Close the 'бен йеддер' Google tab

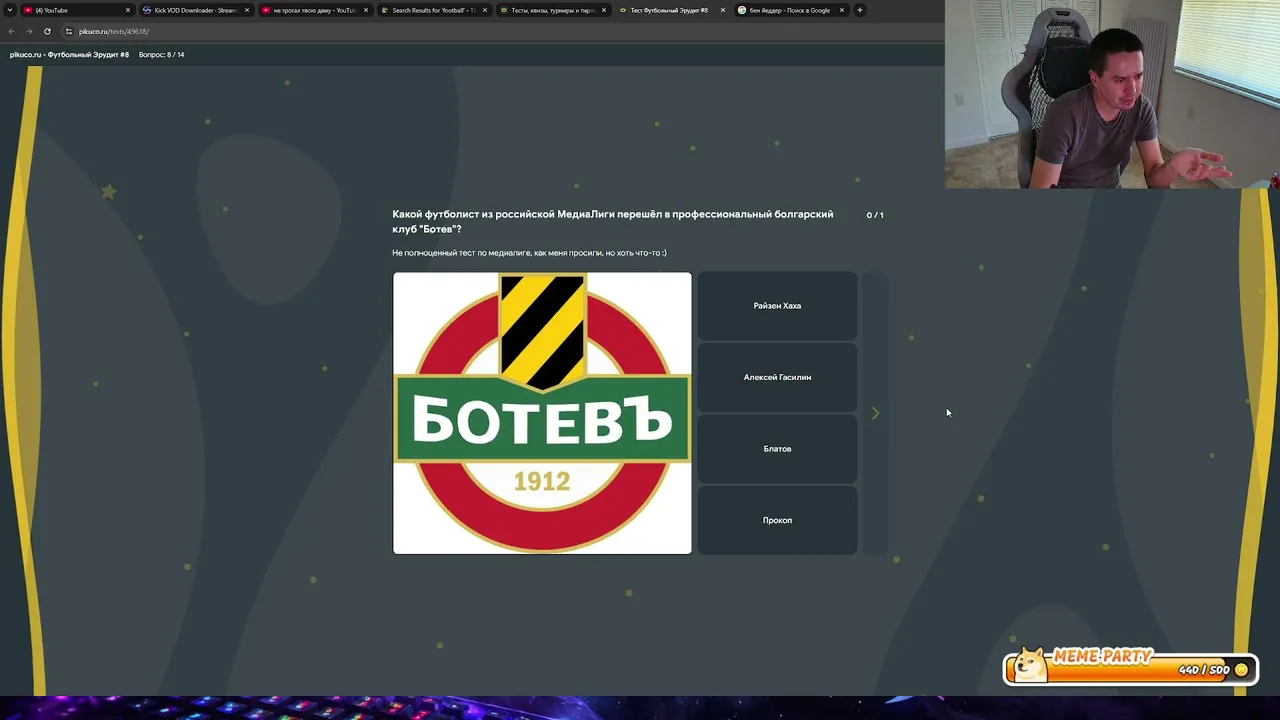click(842, 10)
